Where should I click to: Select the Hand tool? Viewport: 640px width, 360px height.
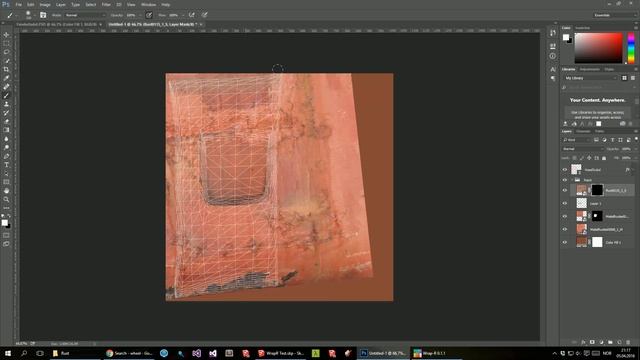point(6,191)
